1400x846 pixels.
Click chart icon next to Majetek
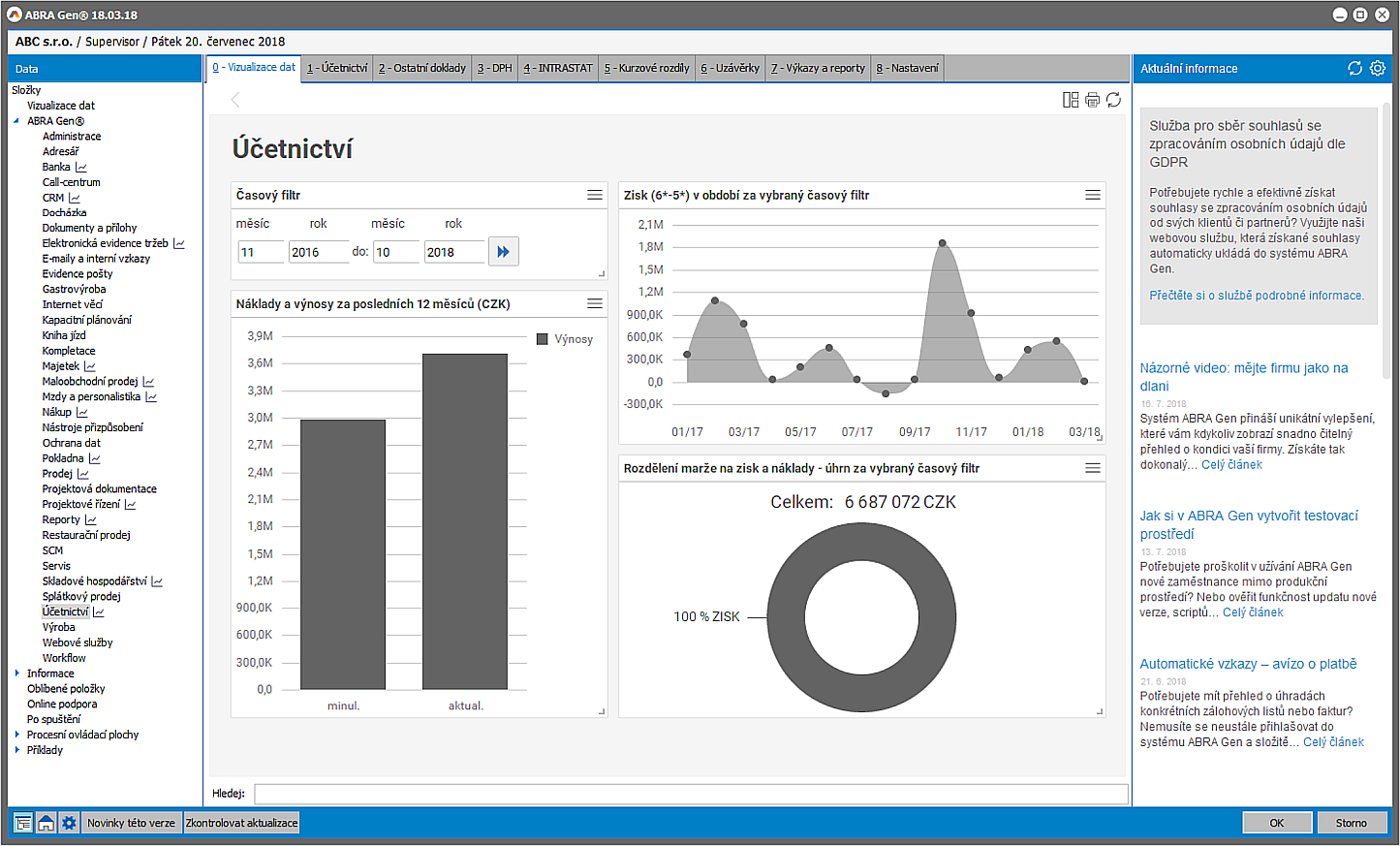point(90,367)
